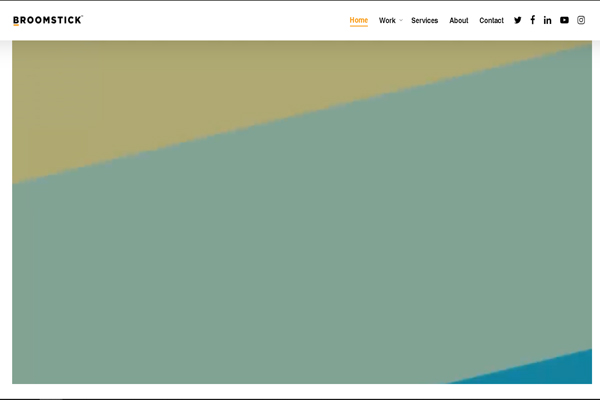Navigate to the About page
600x400 pixels.
click(458, 20)
